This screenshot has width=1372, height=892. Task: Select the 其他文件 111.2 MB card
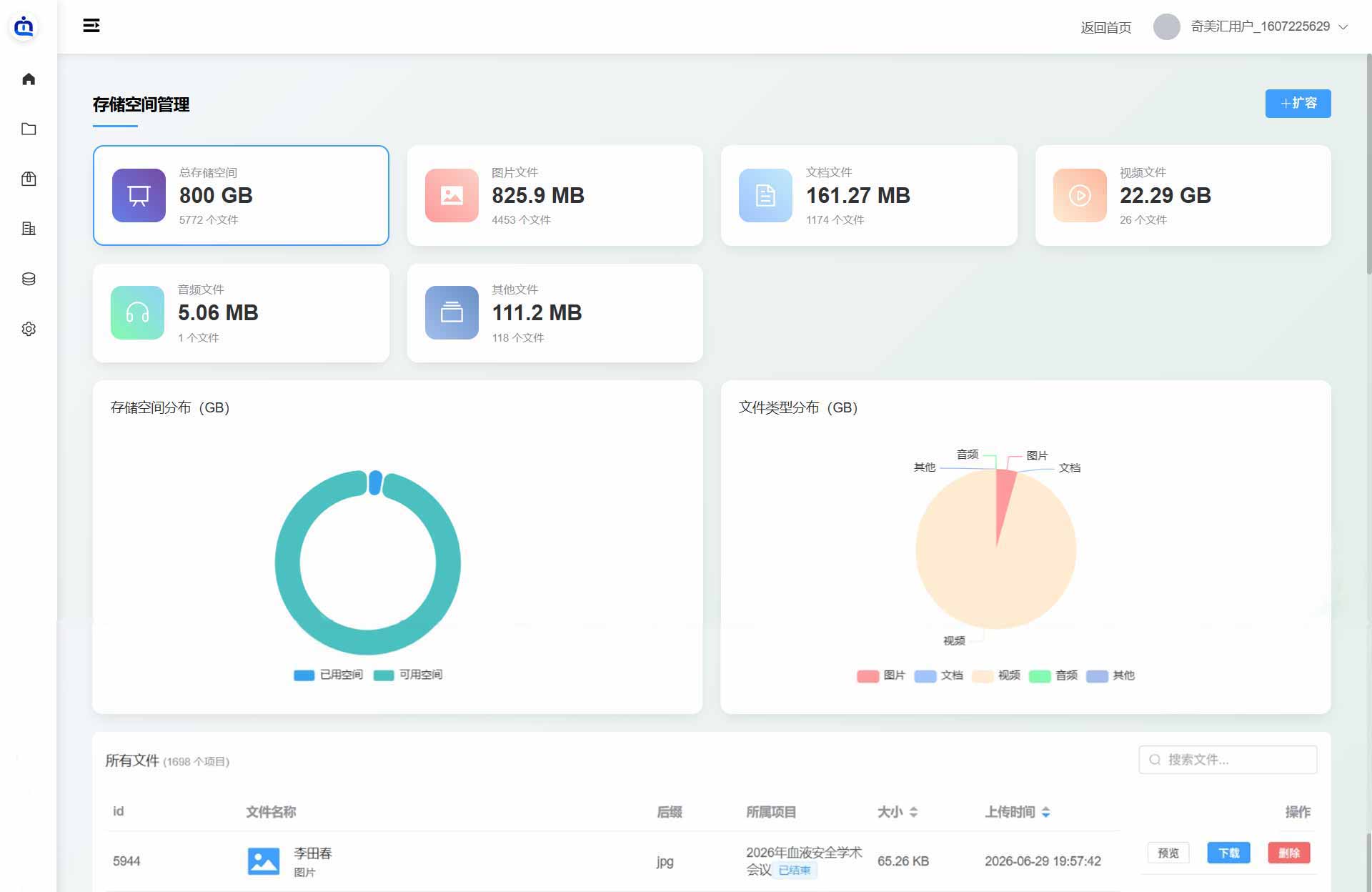tap(555, 313)
